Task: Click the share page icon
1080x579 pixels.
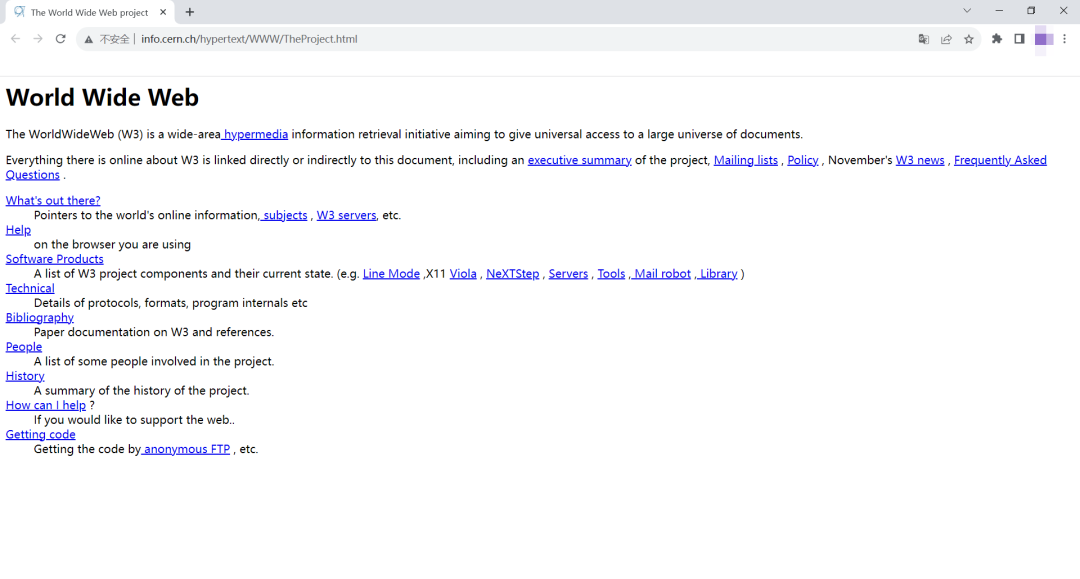Action: pyautogui.click(x=946, y=39)
